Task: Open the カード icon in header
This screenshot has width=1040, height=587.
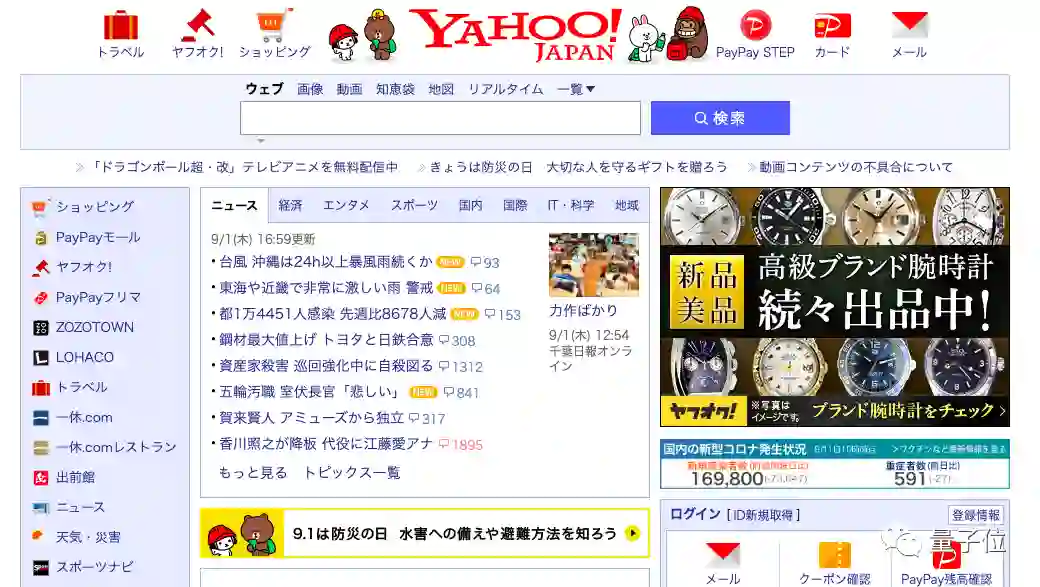Action: 832,27
